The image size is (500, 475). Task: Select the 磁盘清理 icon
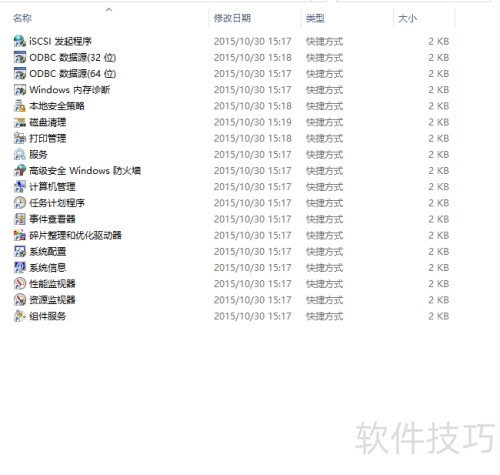20,122
